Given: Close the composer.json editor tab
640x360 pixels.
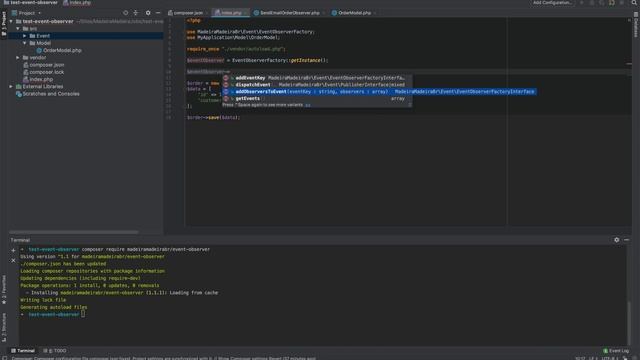Looking at the screenshot, I should [x=207, y=13].
